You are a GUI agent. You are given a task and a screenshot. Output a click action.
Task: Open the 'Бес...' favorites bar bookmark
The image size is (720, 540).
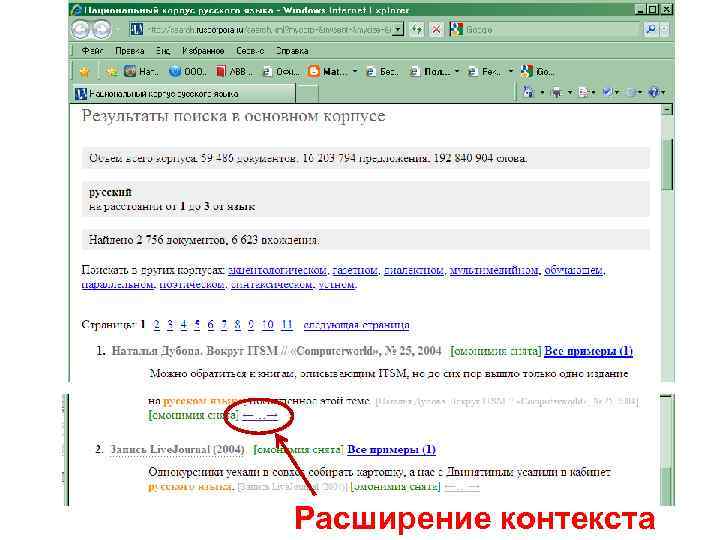pyautogui.click(x=382, y=72)
